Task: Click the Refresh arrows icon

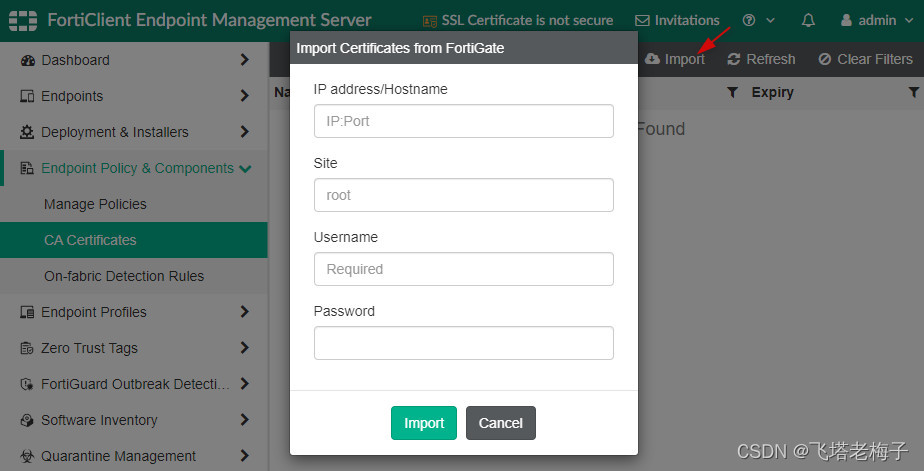Action: [x=734, y=59]
